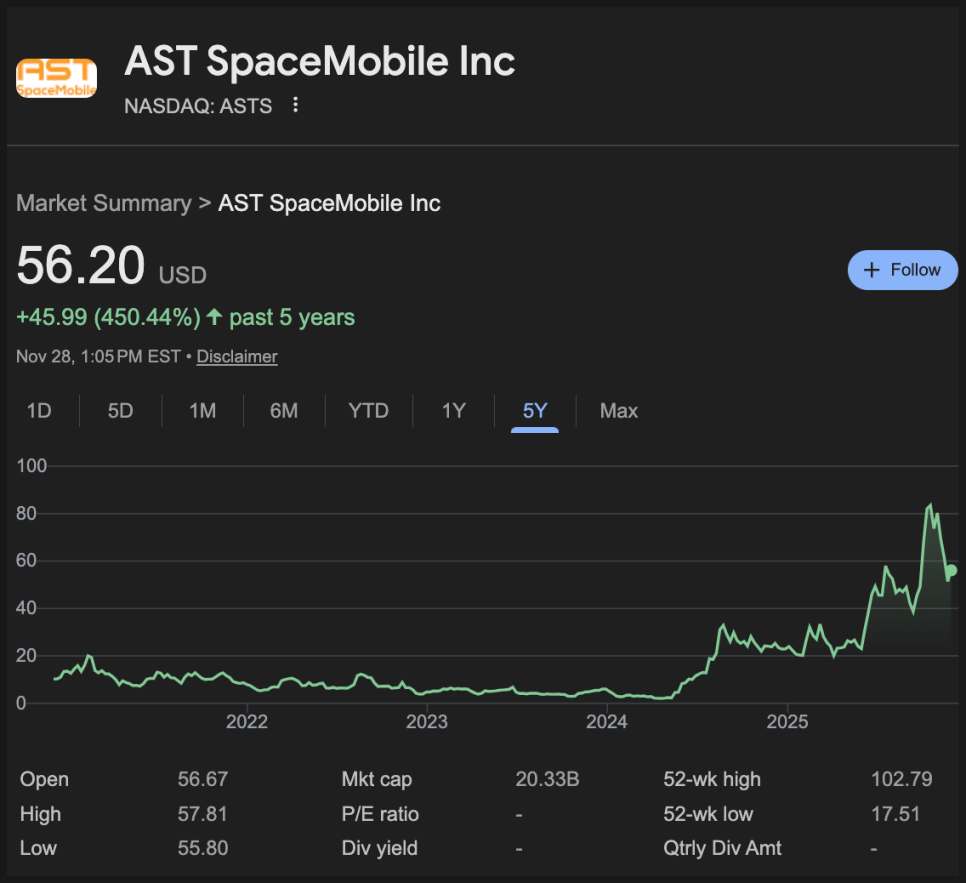Show the YTD chart range
Image resolution: width=966 pixels, height=883 pixels.
tap(368, 411)
